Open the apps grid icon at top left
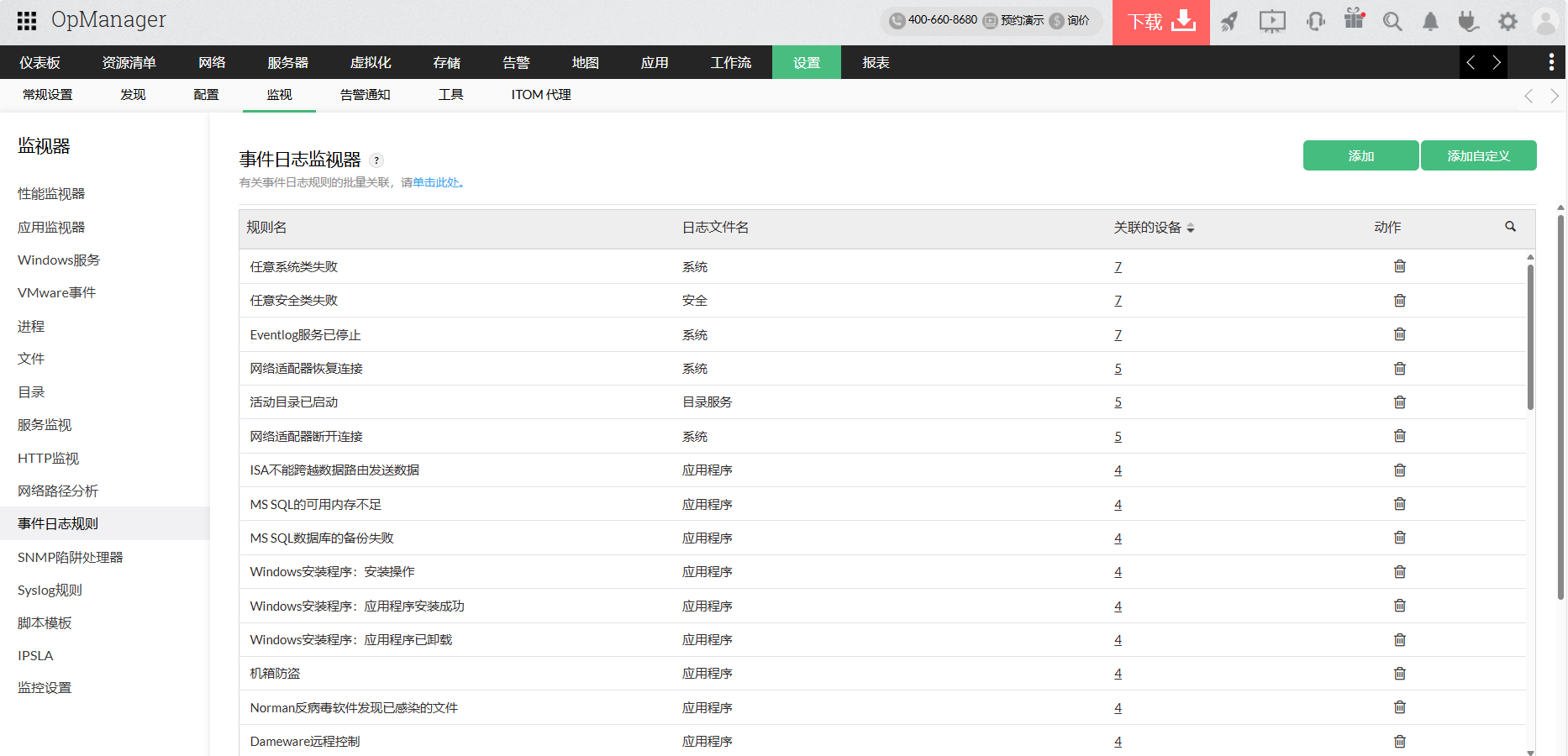Viewport: 1568px width, 756px height. pyautogui.click(x=26, y=21)
